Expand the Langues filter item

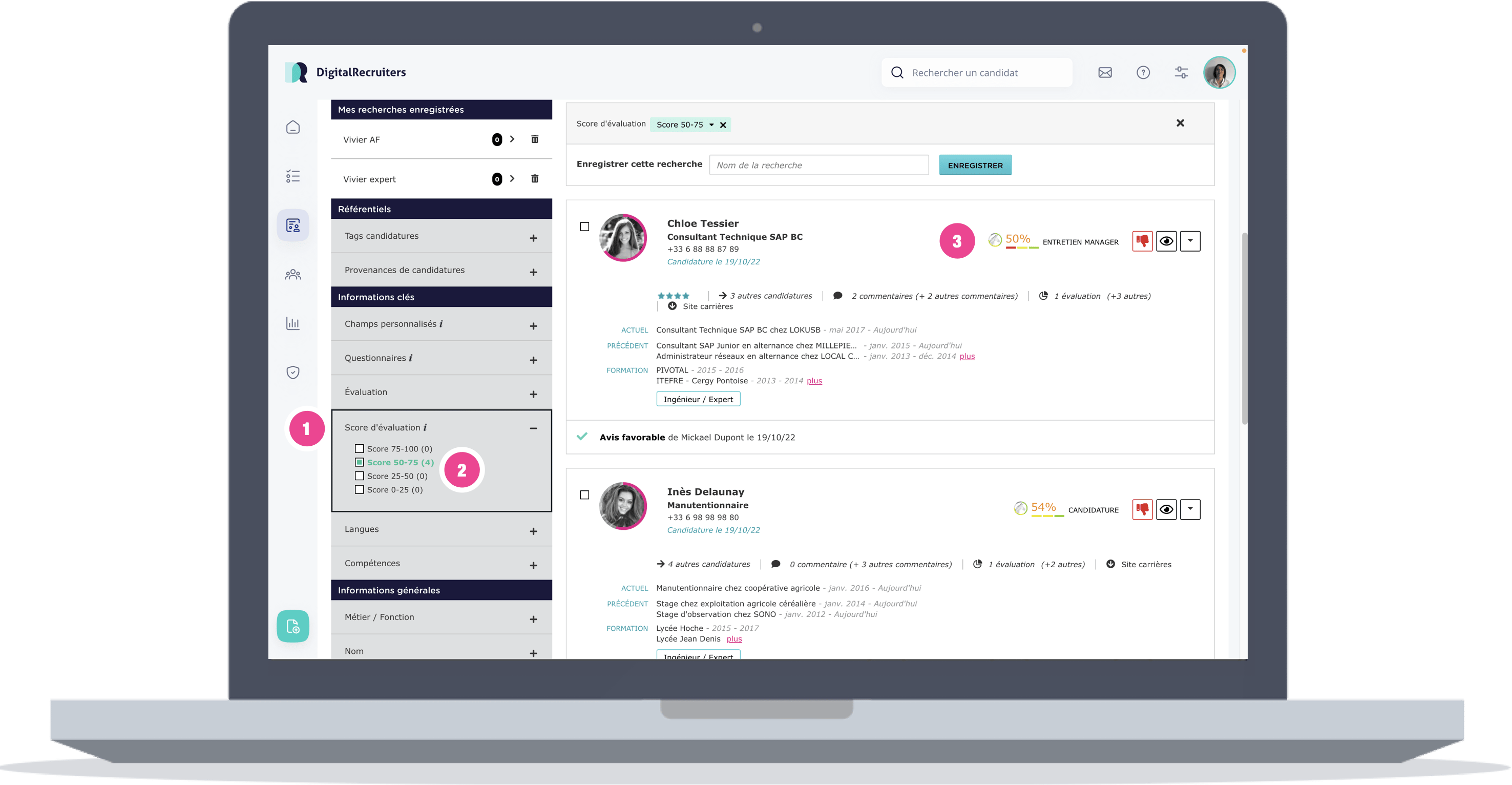pyautogui.click(x=533, y=531)
